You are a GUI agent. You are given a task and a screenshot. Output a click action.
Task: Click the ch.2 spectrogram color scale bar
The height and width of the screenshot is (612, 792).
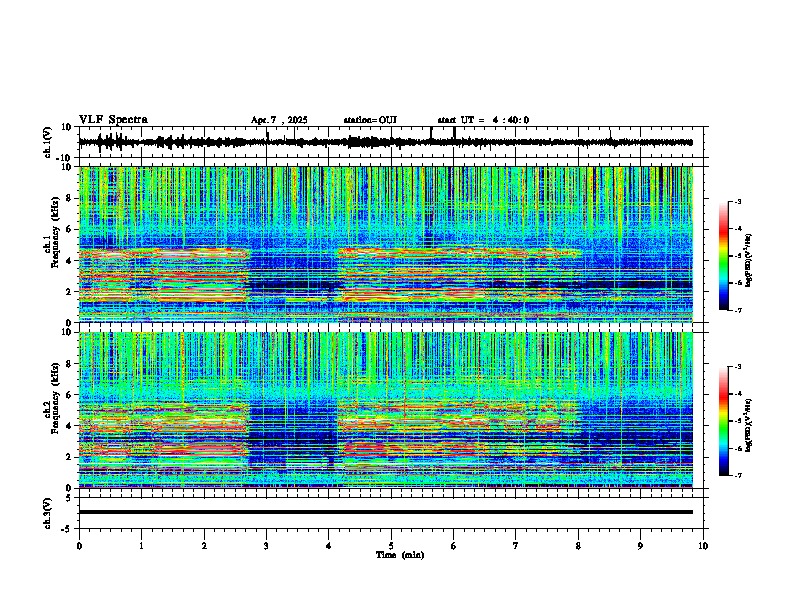pos(724,421)
